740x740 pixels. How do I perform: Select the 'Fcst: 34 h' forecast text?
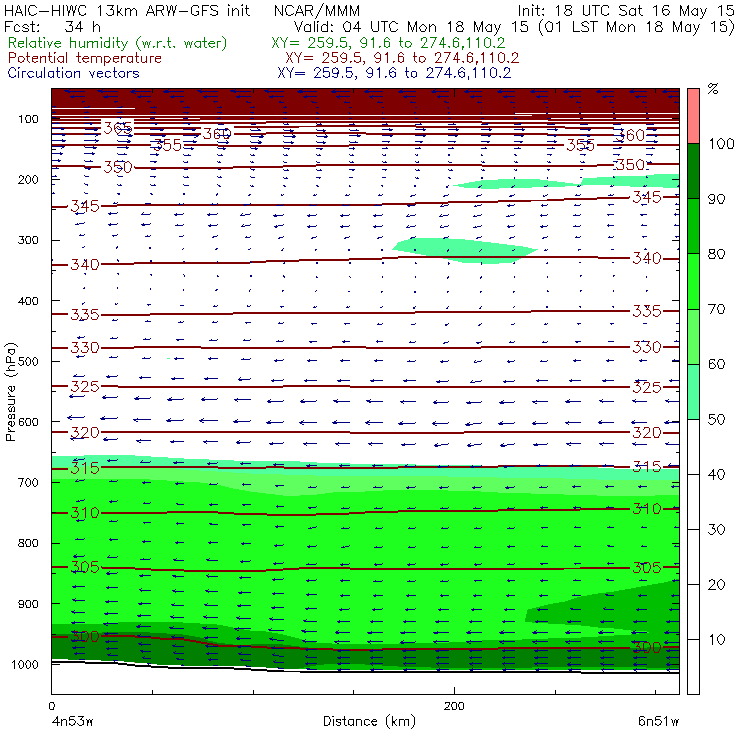(x=52, y=26)
